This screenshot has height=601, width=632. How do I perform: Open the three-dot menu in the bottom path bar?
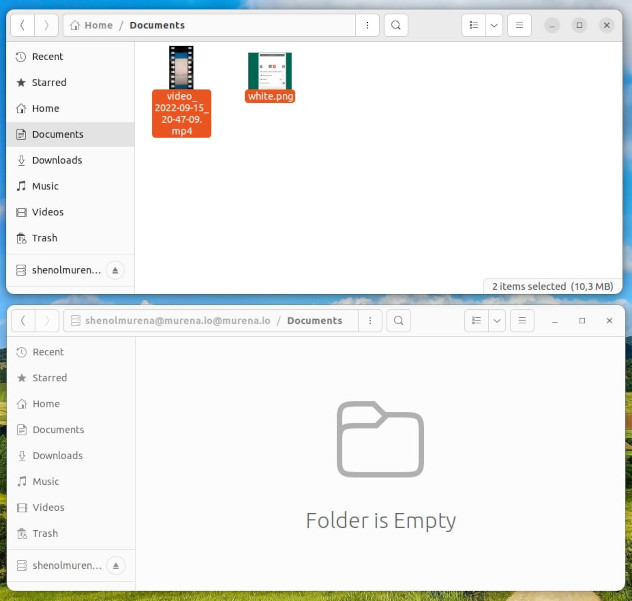coord(369,321)
